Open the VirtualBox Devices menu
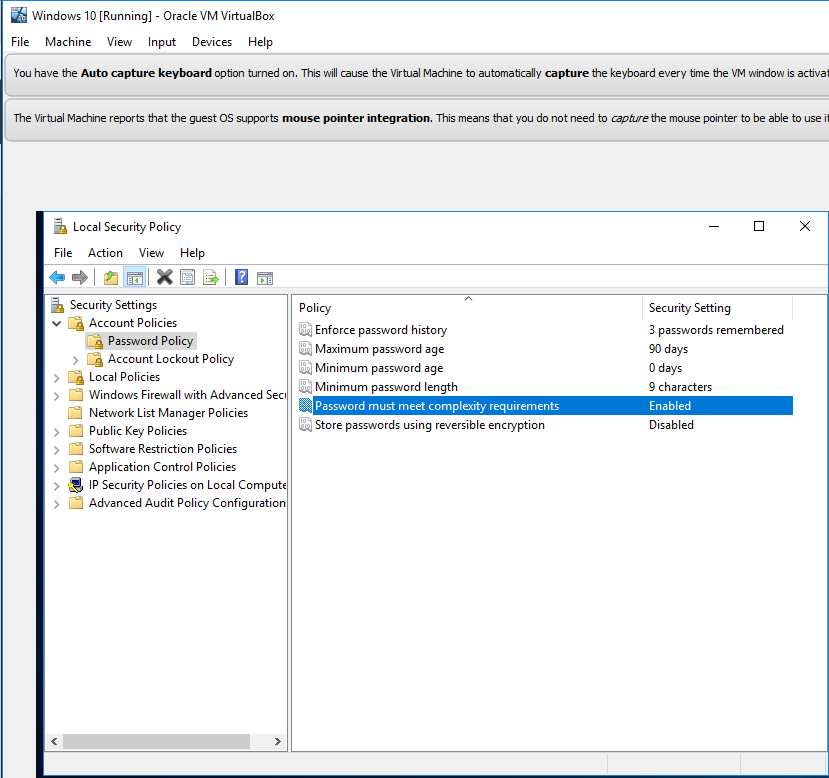The width and height of the screenshot is (829, 778). (211, 42)
